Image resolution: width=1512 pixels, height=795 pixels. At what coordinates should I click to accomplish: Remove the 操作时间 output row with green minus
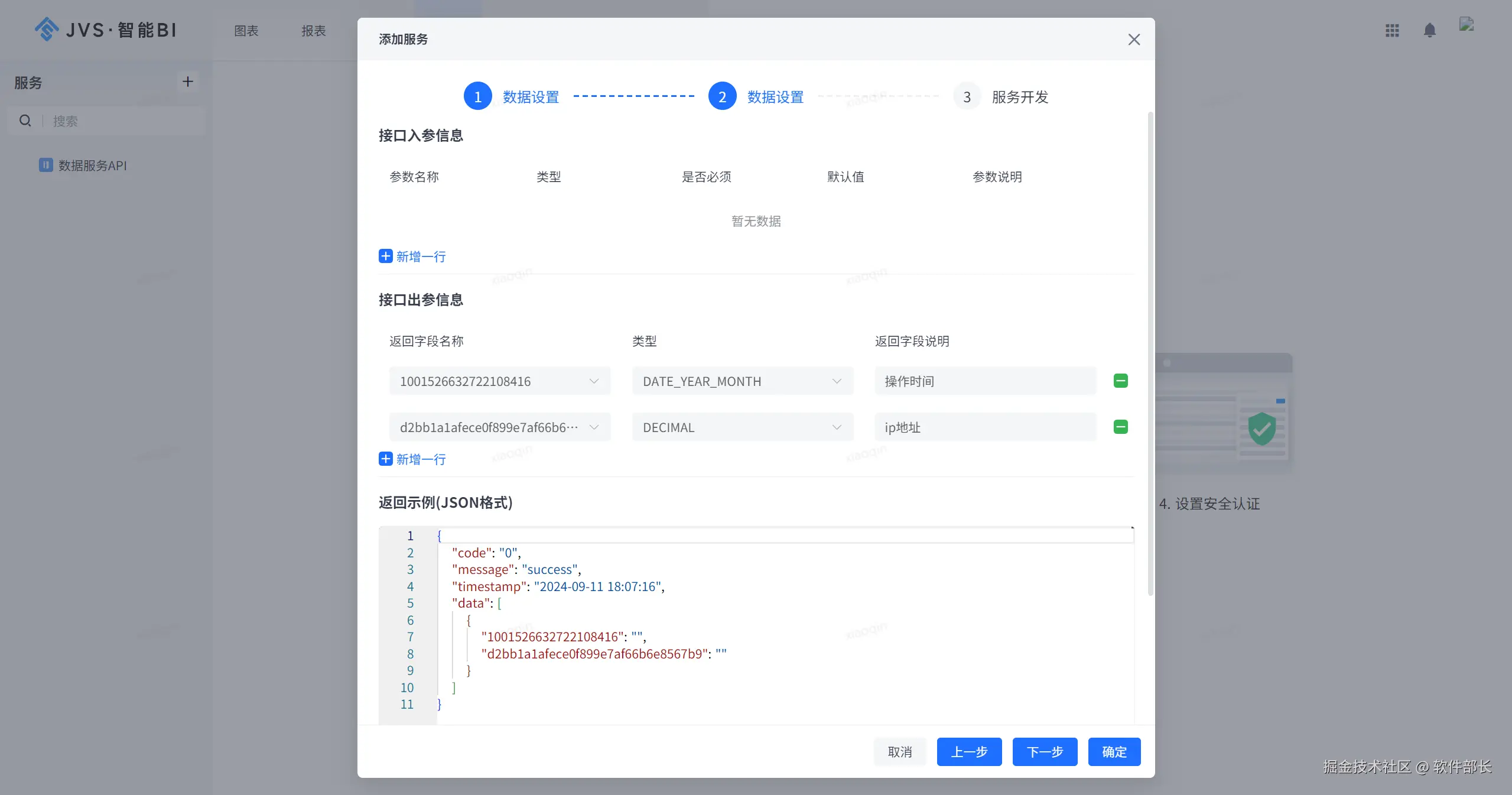pyautogui.click(x=1120, y=381)
